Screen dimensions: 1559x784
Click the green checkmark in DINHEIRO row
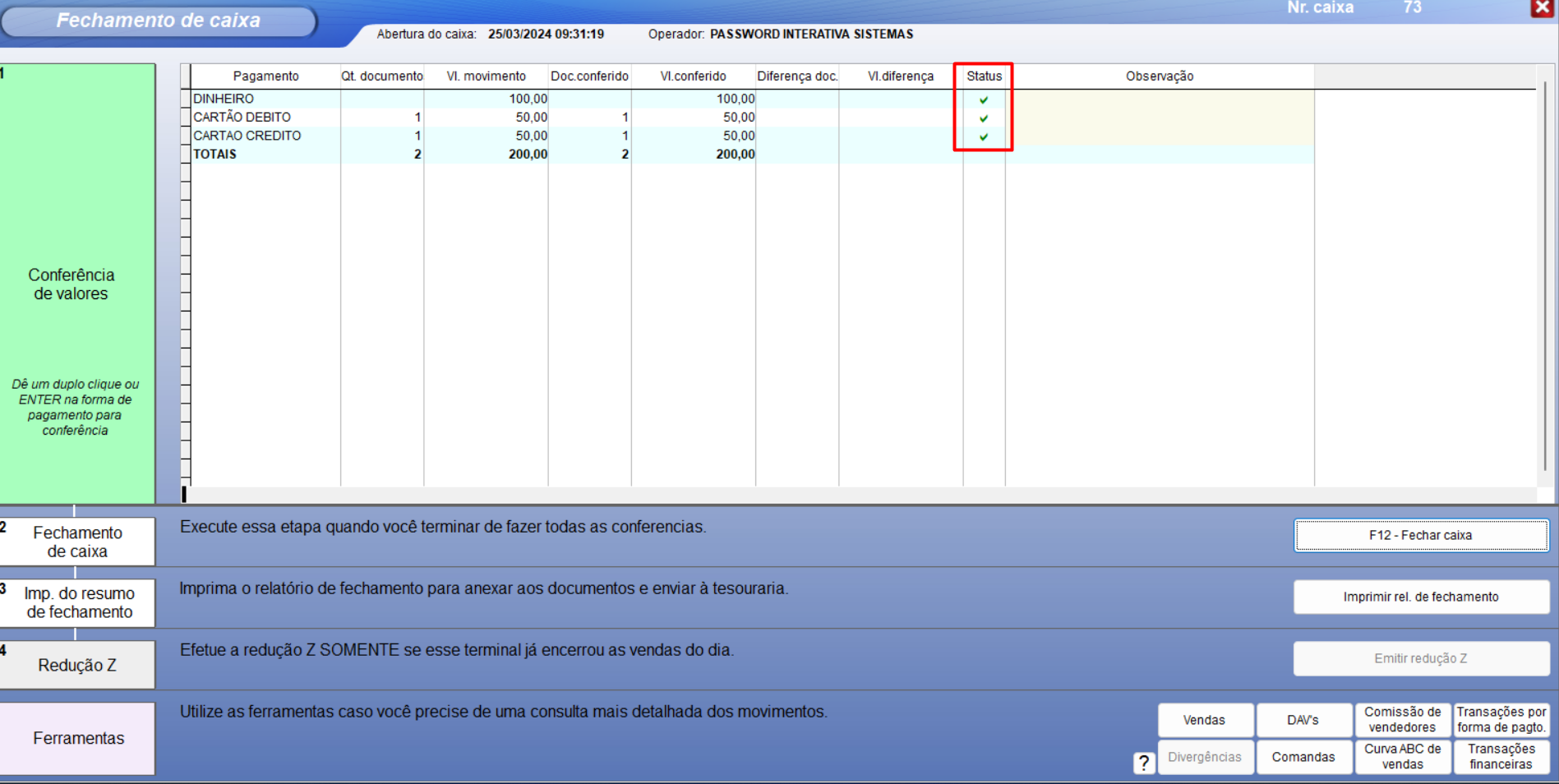click(984, 99)
